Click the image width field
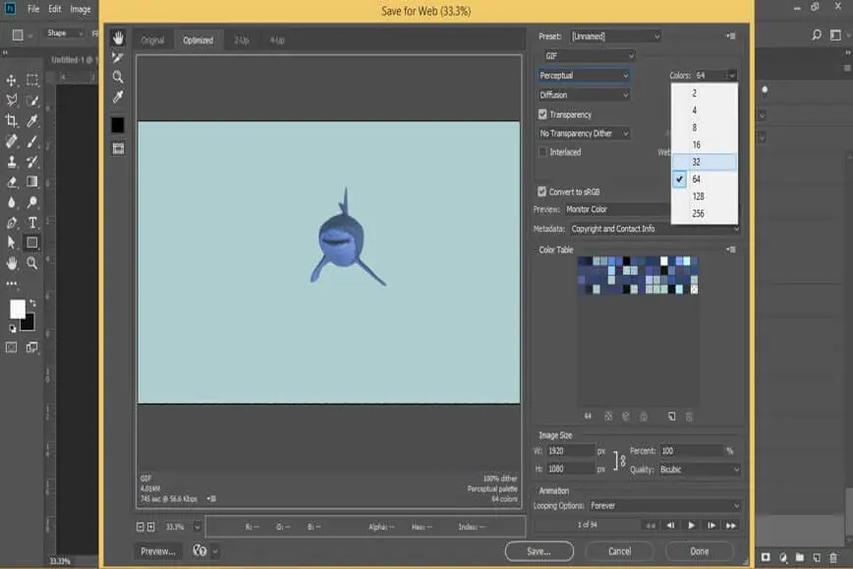 tap(571, 451)
